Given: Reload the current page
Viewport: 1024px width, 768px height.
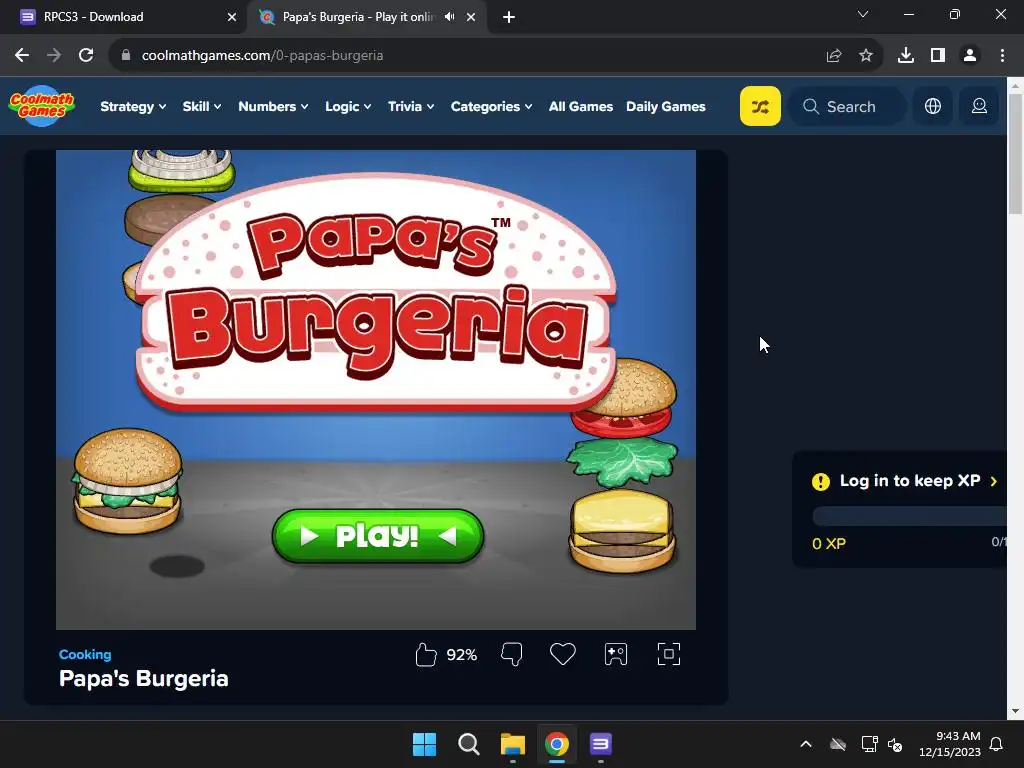Looking at the screenshot, I should [86, 56].
